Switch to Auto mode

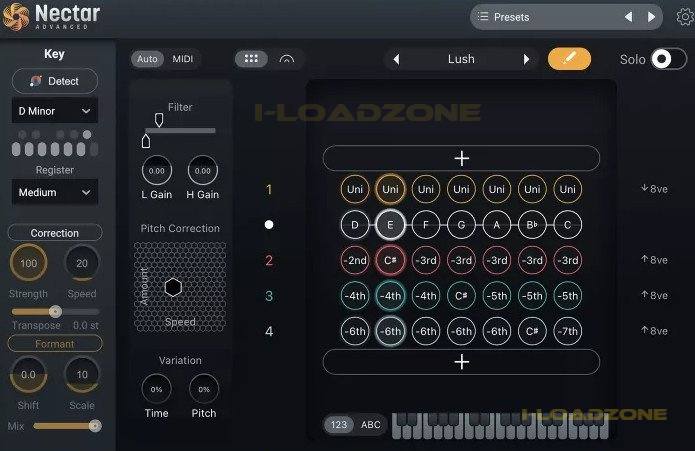(x=147, y=59)
